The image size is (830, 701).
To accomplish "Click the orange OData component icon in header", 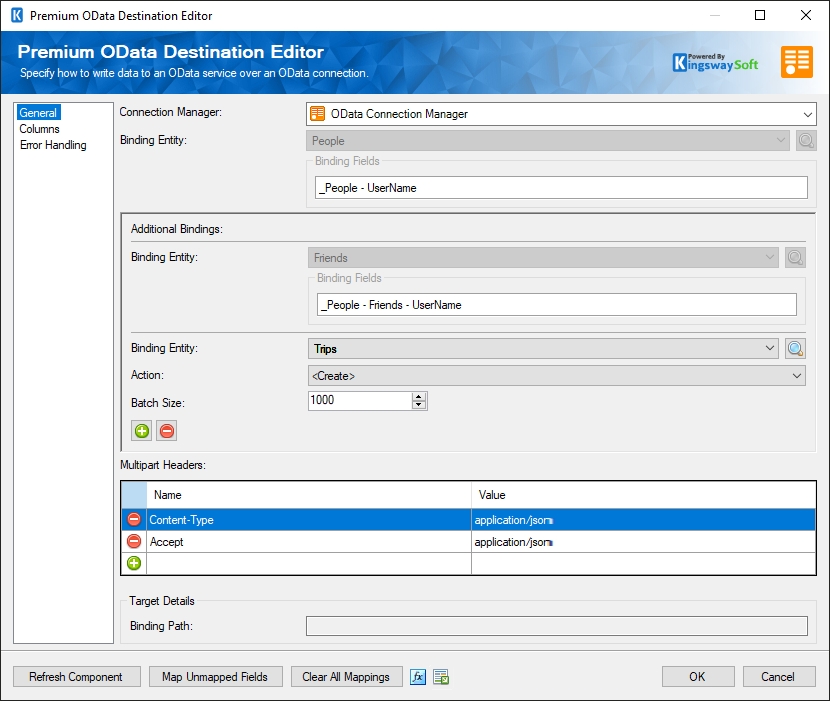I will (x=797, y=62).
